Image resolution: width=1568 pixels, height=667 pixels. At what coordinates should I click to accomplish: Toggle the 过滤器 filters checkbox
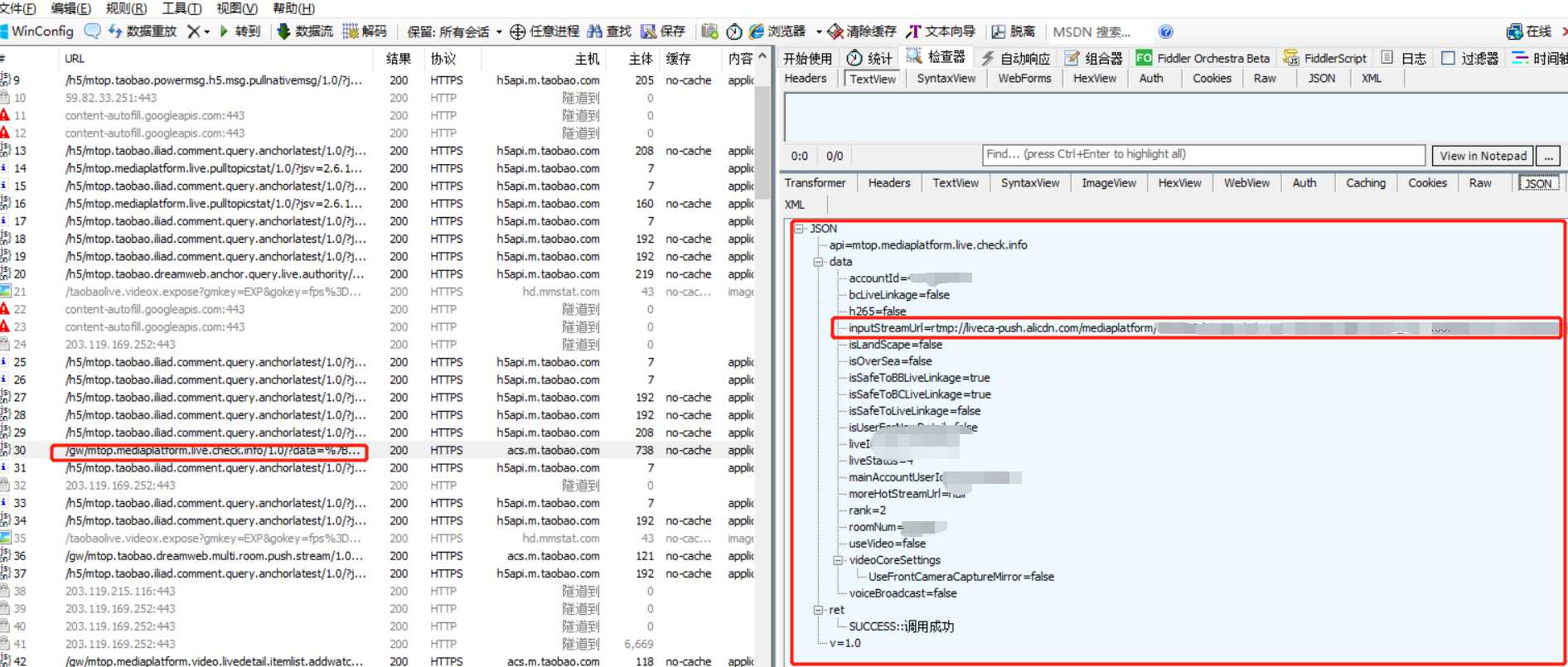[1448, 58]
